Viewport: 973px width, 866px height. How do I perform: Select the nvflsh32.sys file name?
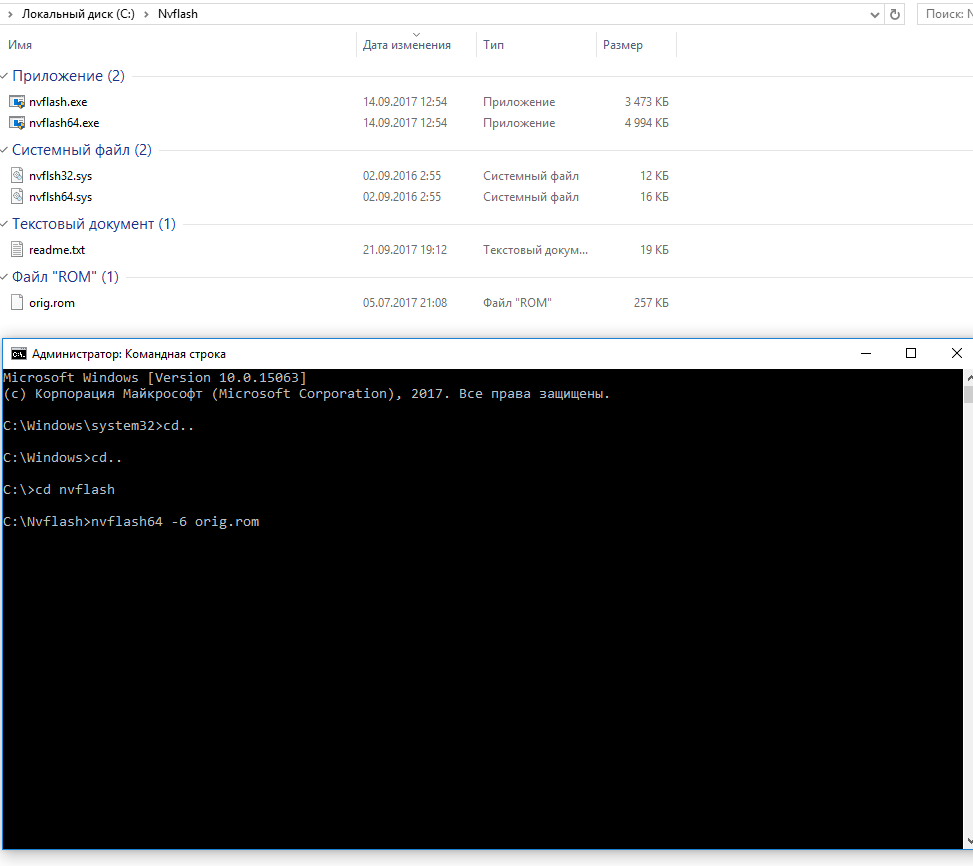[60, 176]
